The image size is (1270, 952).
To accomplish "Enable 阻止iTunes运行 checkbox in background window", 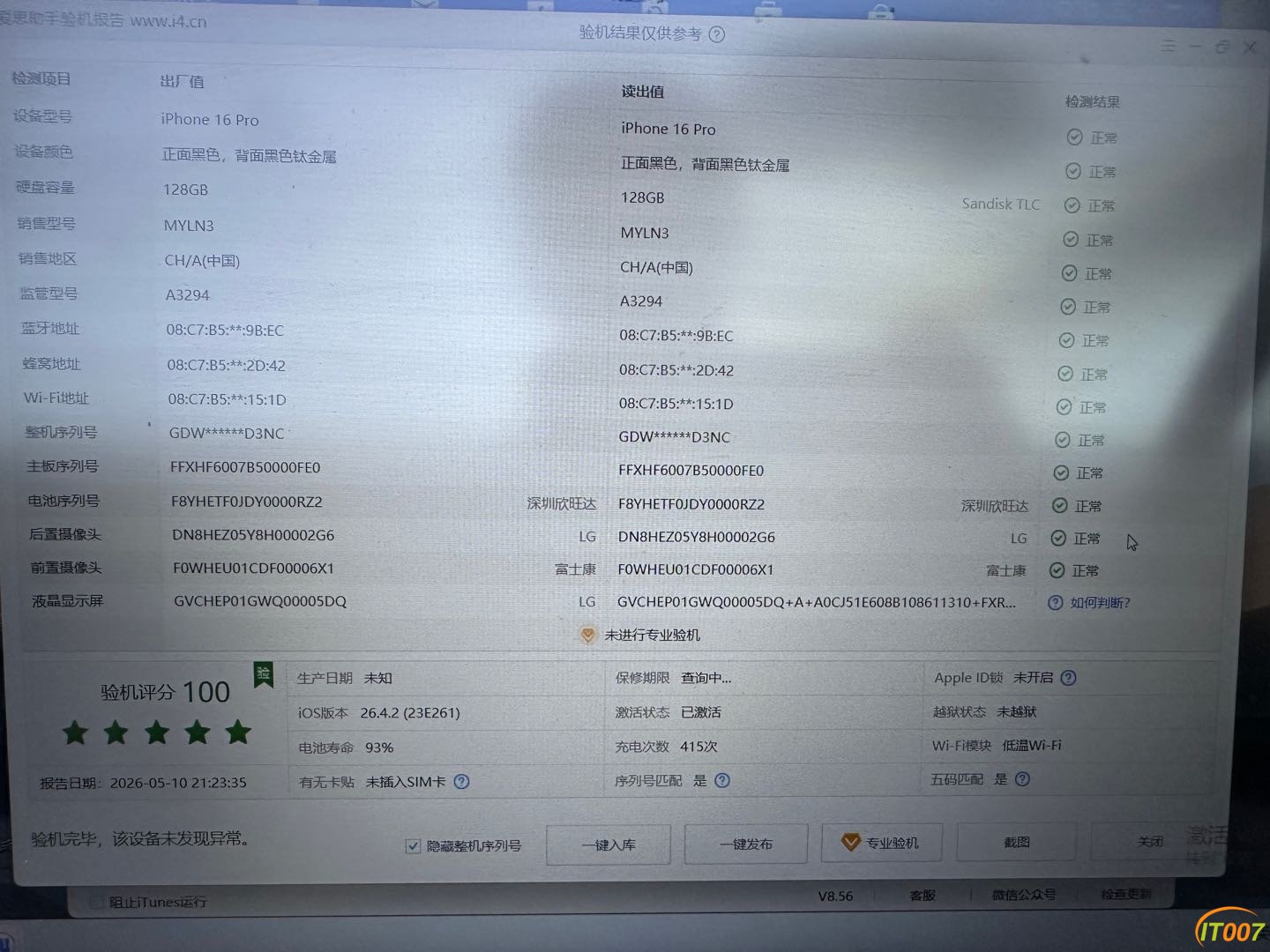I will click(x=96, y=902).
